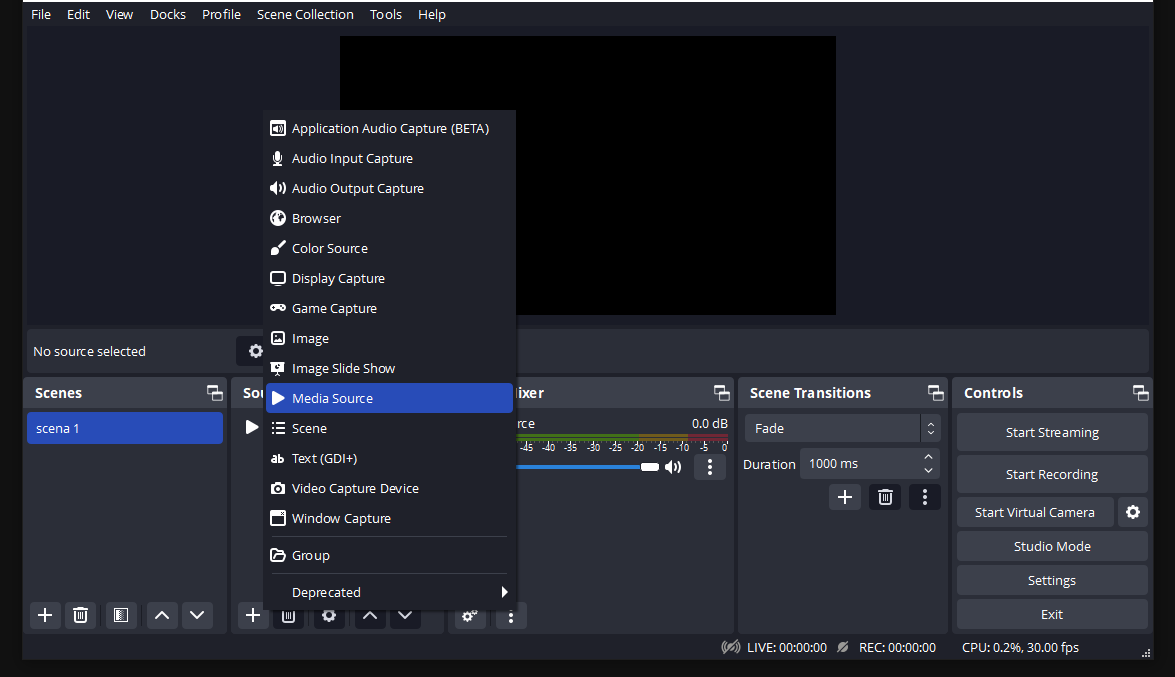Pop out the Controls dock icon
1175x677 pixels.
[1140, 392]
